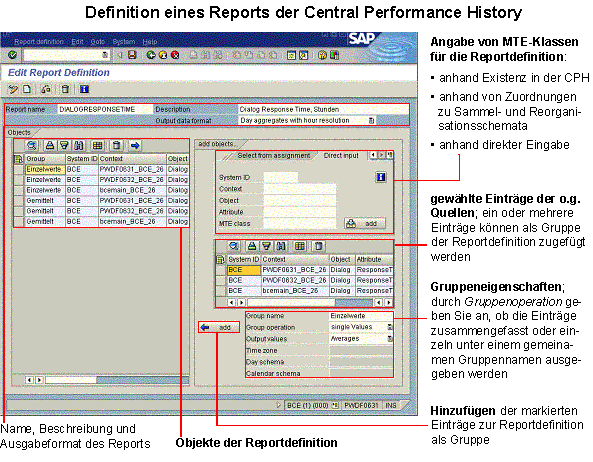Click the Create new report page icon
The image size is (593, 462).
[x=27, y=89]
